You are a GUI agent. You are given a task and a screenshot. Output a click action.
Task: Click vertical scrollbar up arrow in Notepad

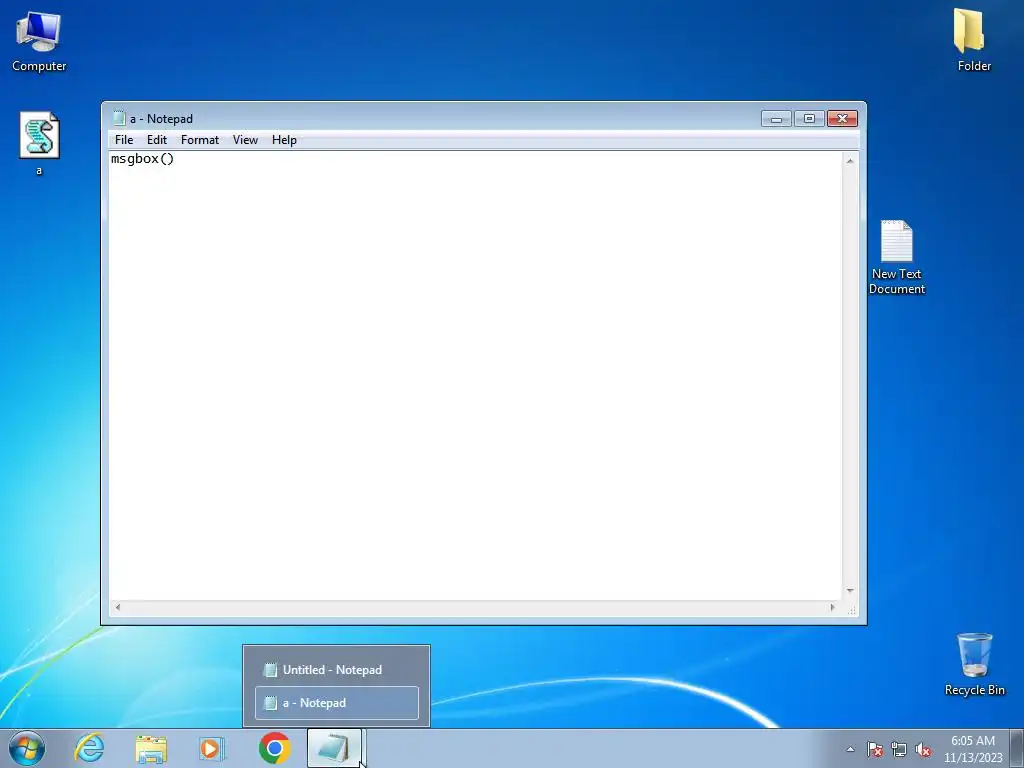click(850, 161)
